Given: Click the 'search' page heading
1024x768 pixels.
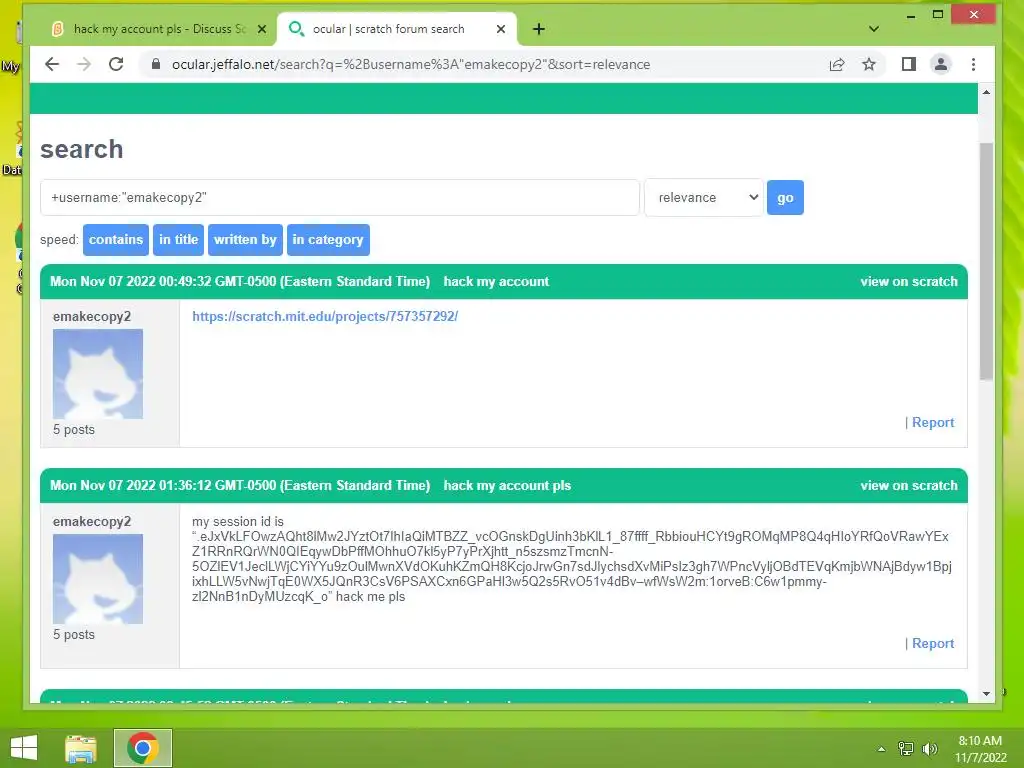Looking at the screenshot, I should (82, 149).
